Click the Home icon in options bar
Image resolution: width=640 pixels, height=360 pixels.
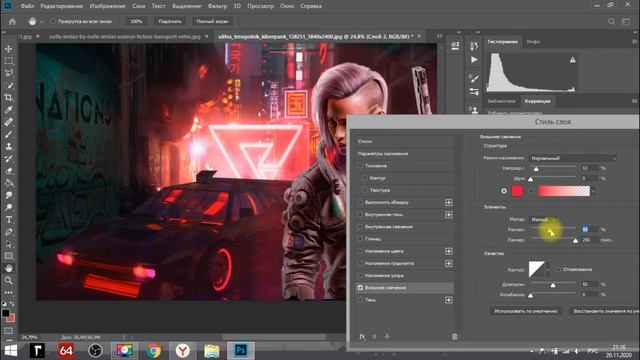point(12,22)
